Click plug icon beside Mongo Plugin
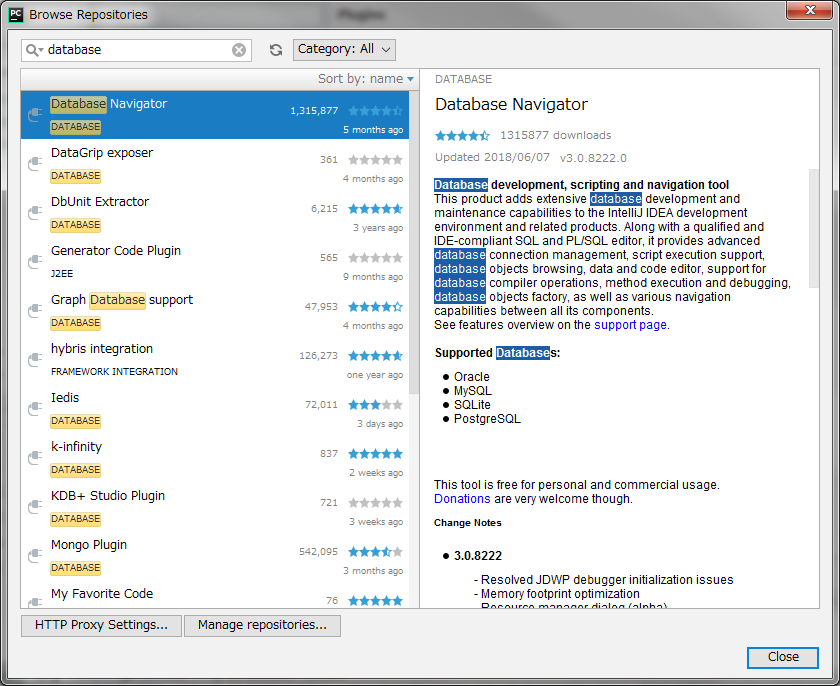840x686 pixels. point(35,555)
